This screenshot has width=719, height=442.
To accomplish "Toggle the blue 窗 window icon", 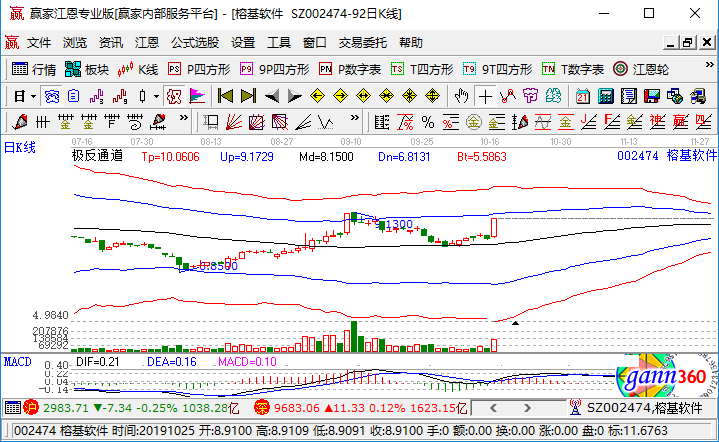I will 51,97.
